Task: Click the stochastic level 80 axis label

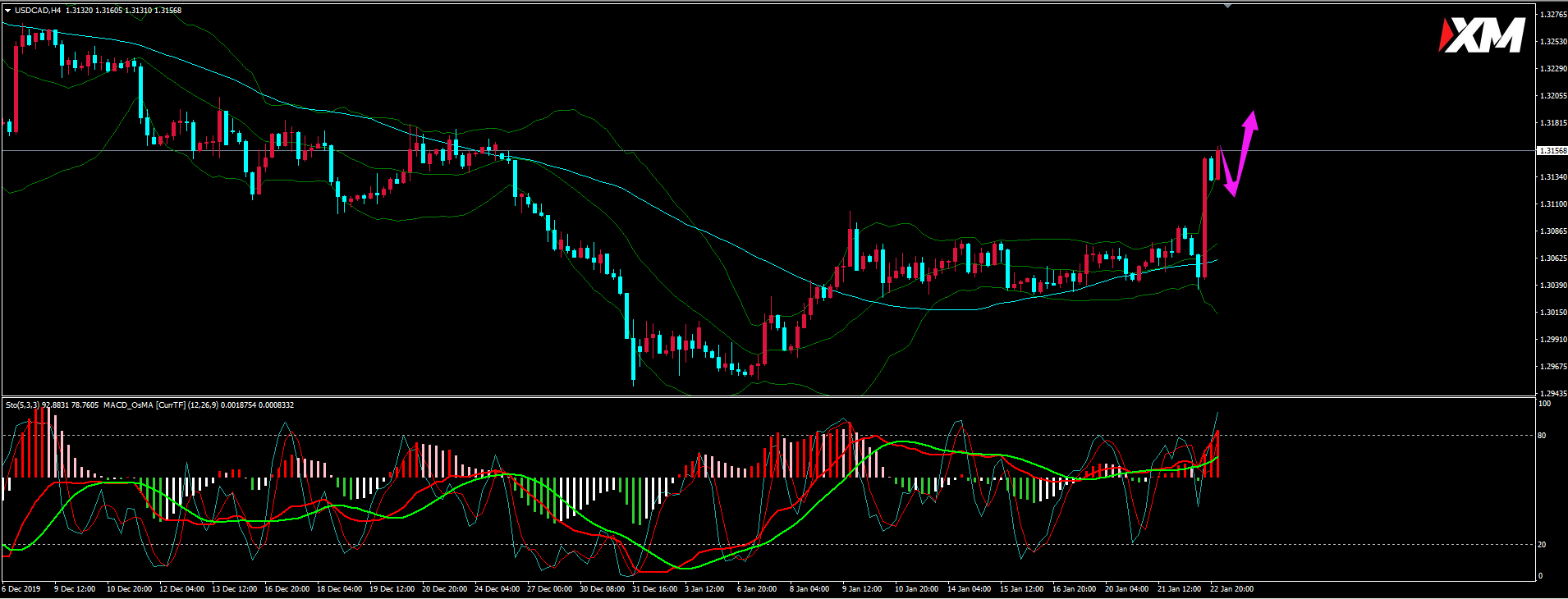Action: (x=1543, y=436)
